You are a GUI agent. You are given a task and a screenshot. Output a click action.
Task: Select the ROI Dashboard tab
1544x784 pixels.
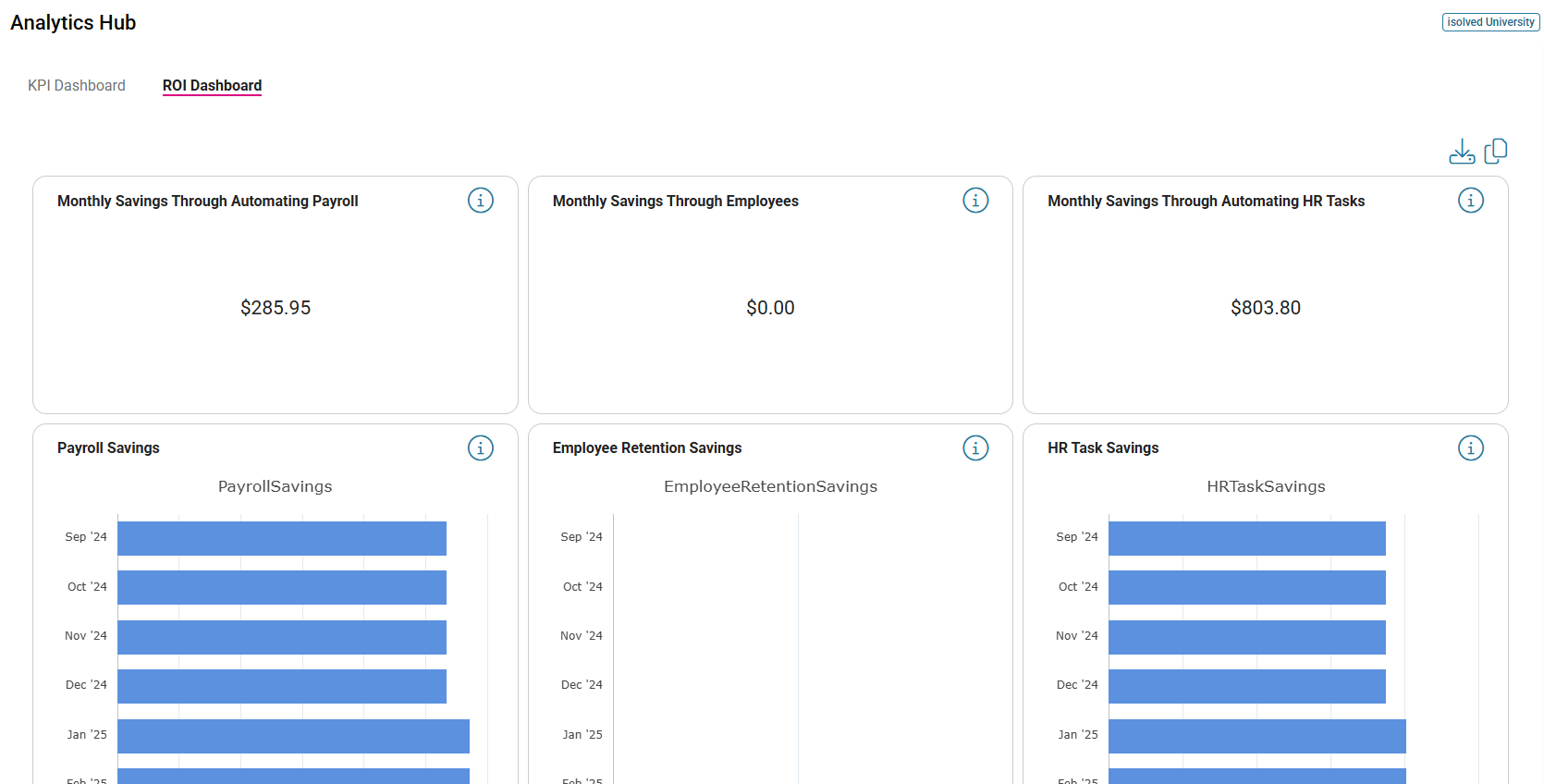(212, 86)
